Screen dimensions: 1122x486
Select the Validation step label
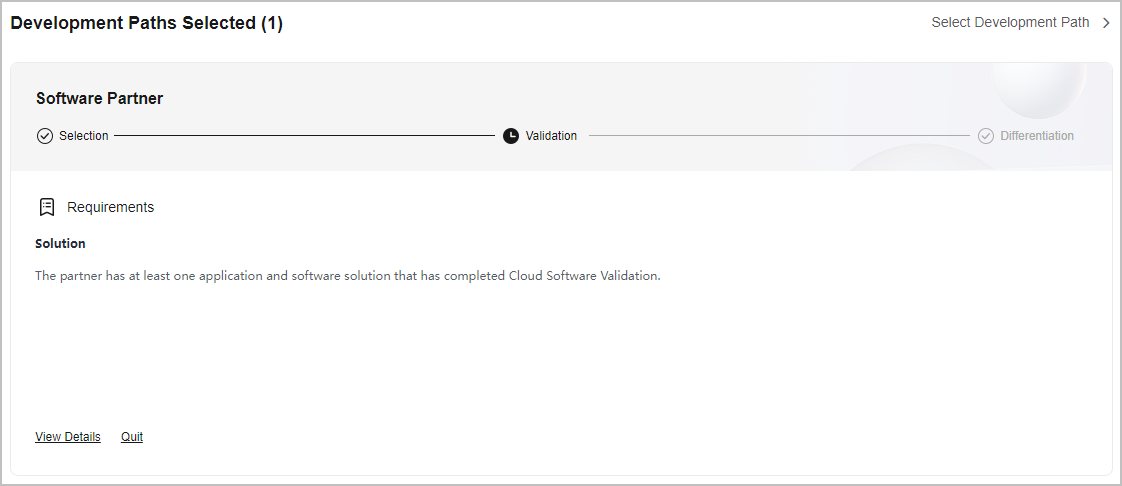point(551,136)
